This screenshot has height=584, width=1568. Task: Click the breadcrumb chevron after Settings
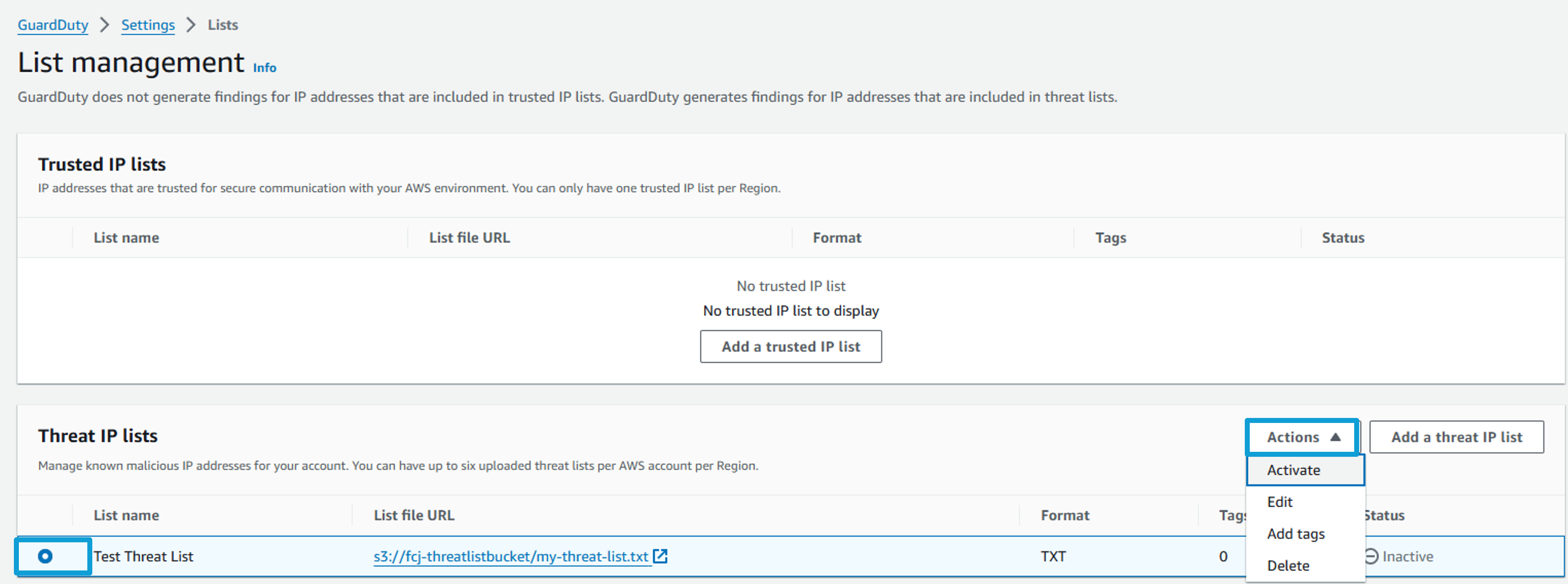click(x=191, y=25)
